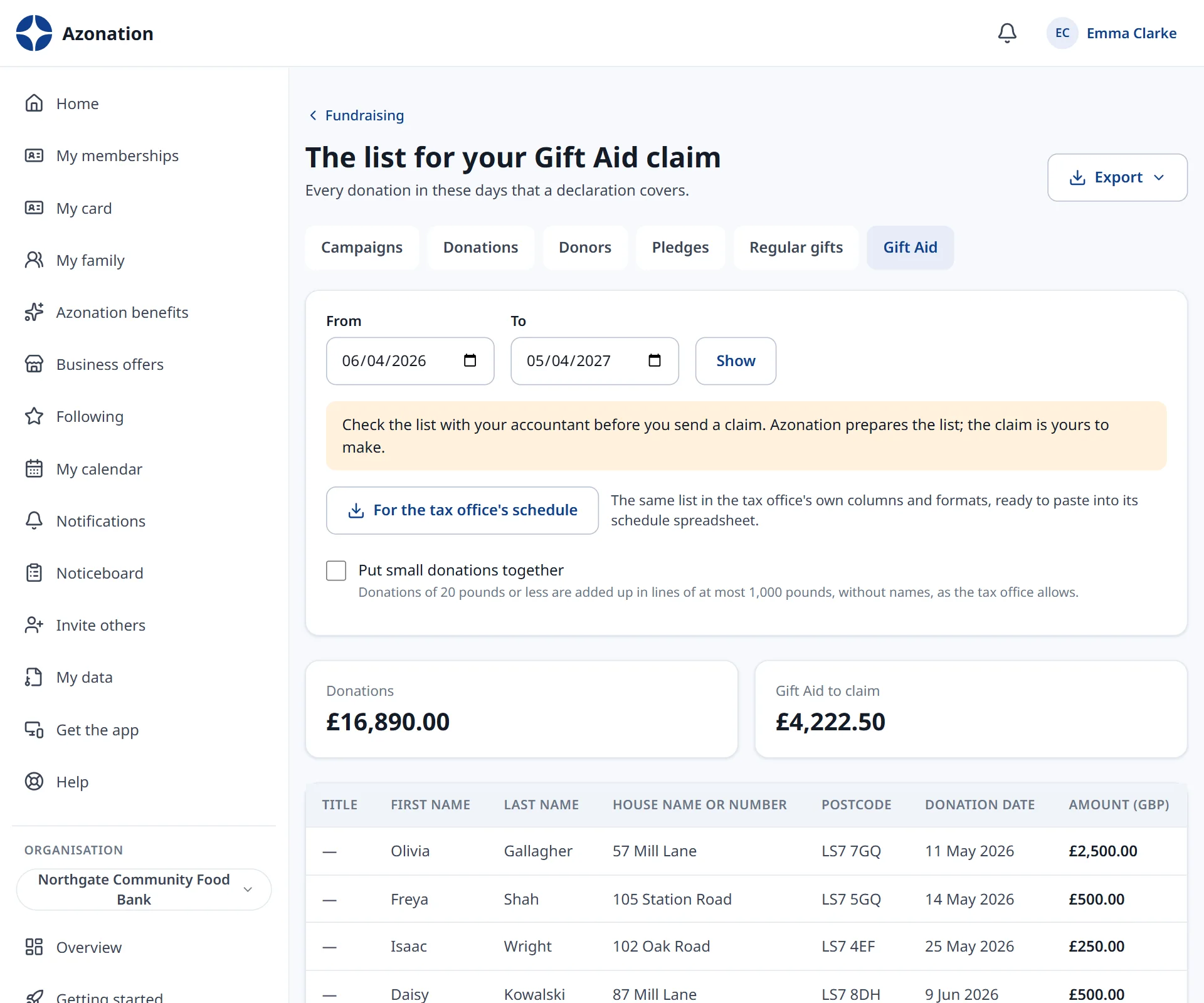Image resolution: width=1204 pixels, height=1003 pixels.
Task: Click the My memberships card icon
Action: point(34,155)
